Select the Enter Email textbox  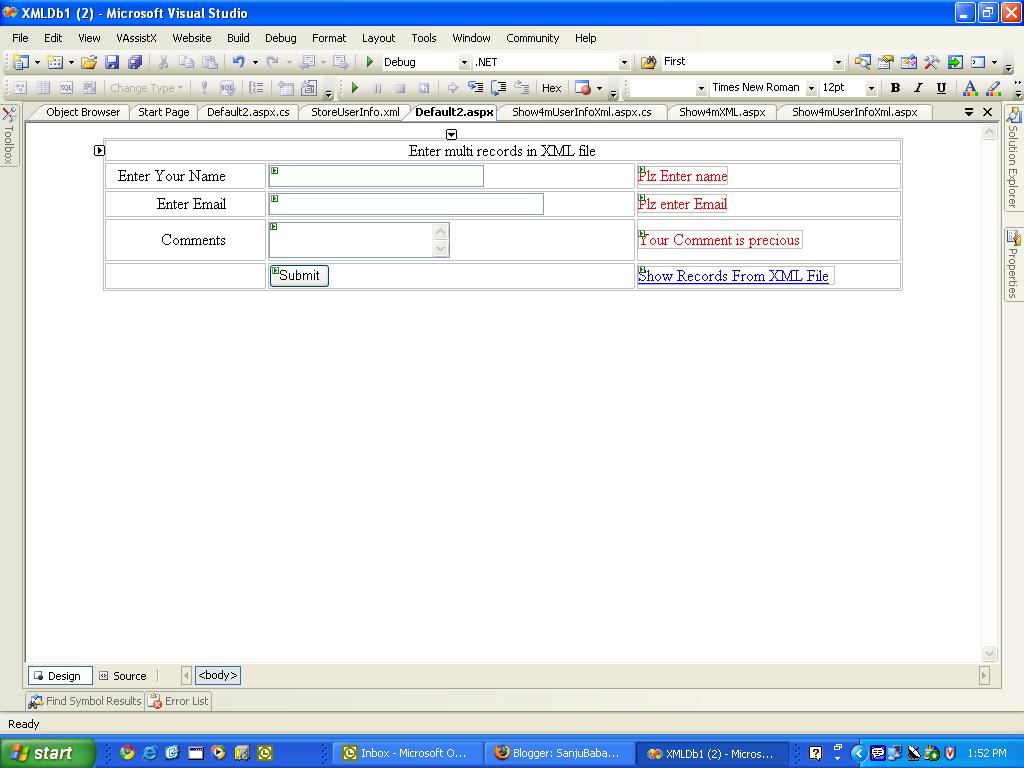(x=406, y=204)
